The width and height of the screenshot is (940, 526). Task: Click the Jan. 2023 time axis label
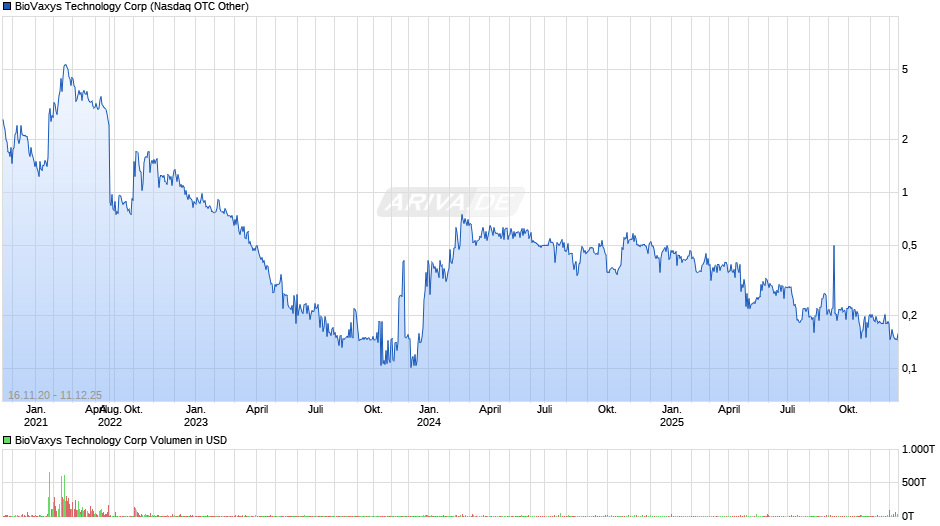point(195,416)
